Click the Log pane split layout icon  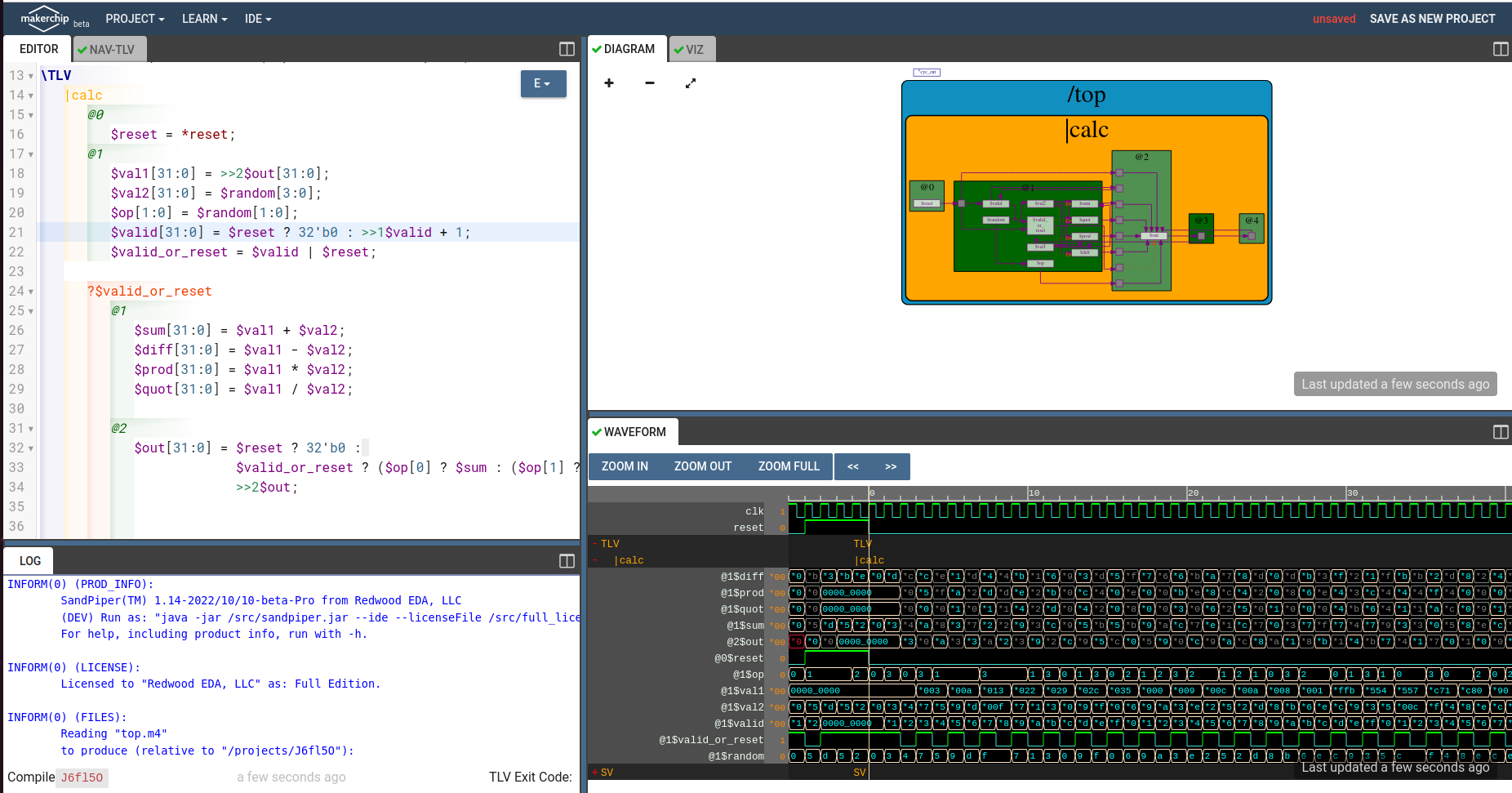pyautogui.click(x=567, y=561)
